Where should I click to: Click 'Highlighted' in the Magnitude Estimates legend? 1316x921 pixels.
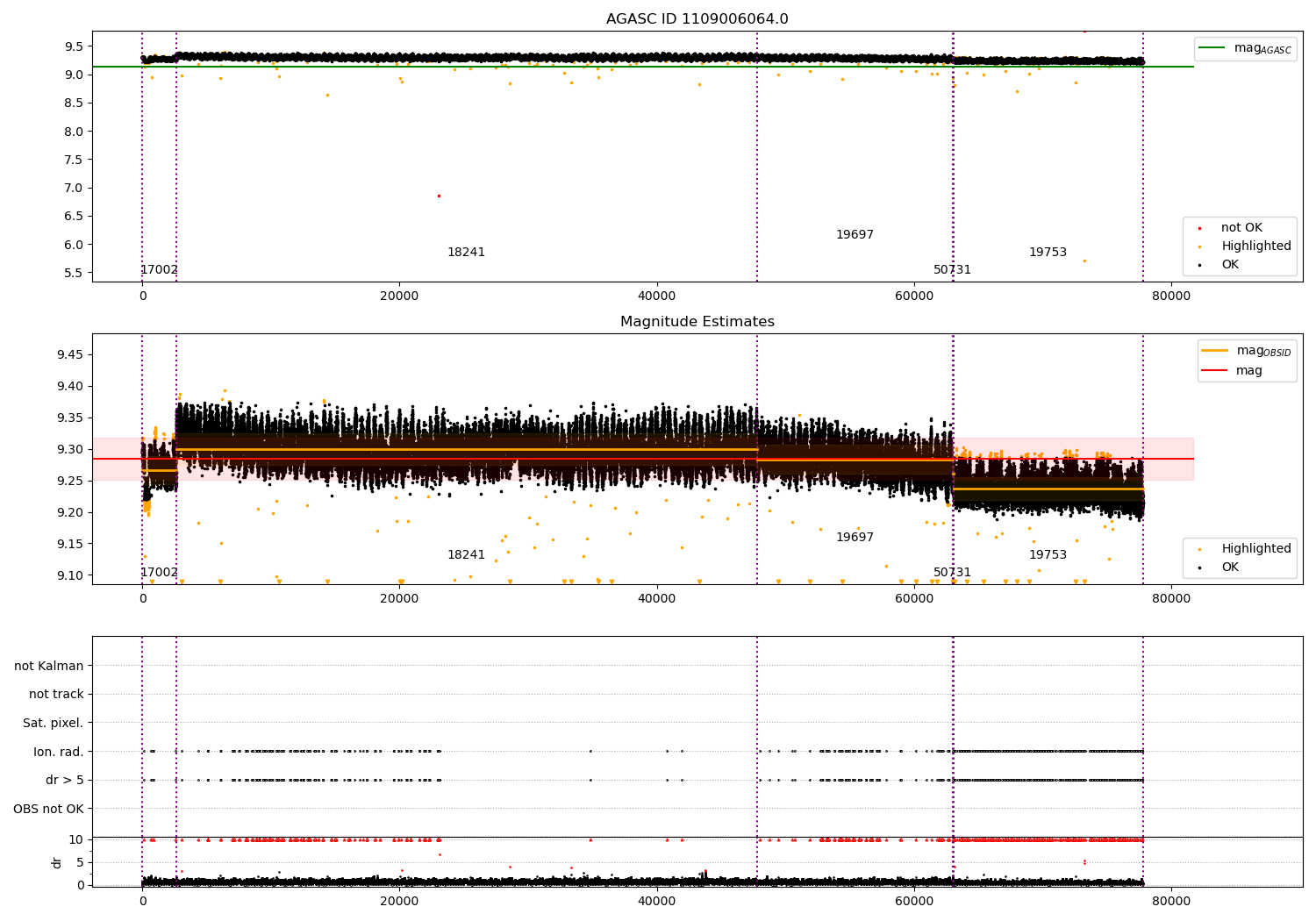[1255, 548]
